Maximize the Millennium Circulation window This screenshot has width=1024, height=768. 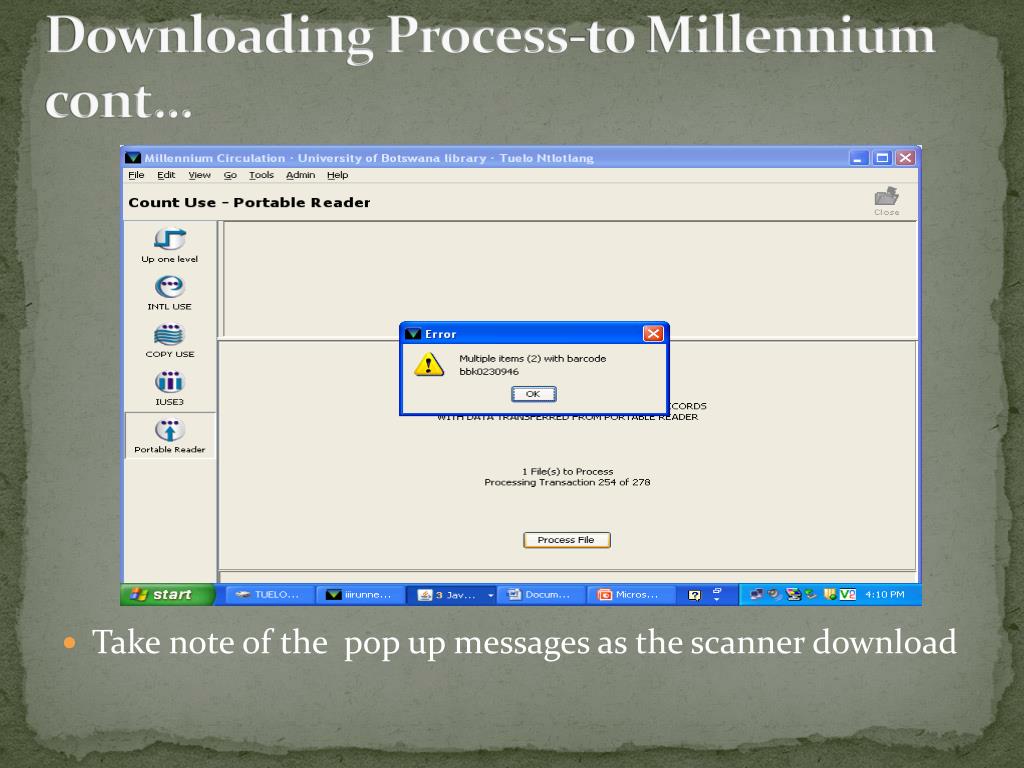pos(882,158)
